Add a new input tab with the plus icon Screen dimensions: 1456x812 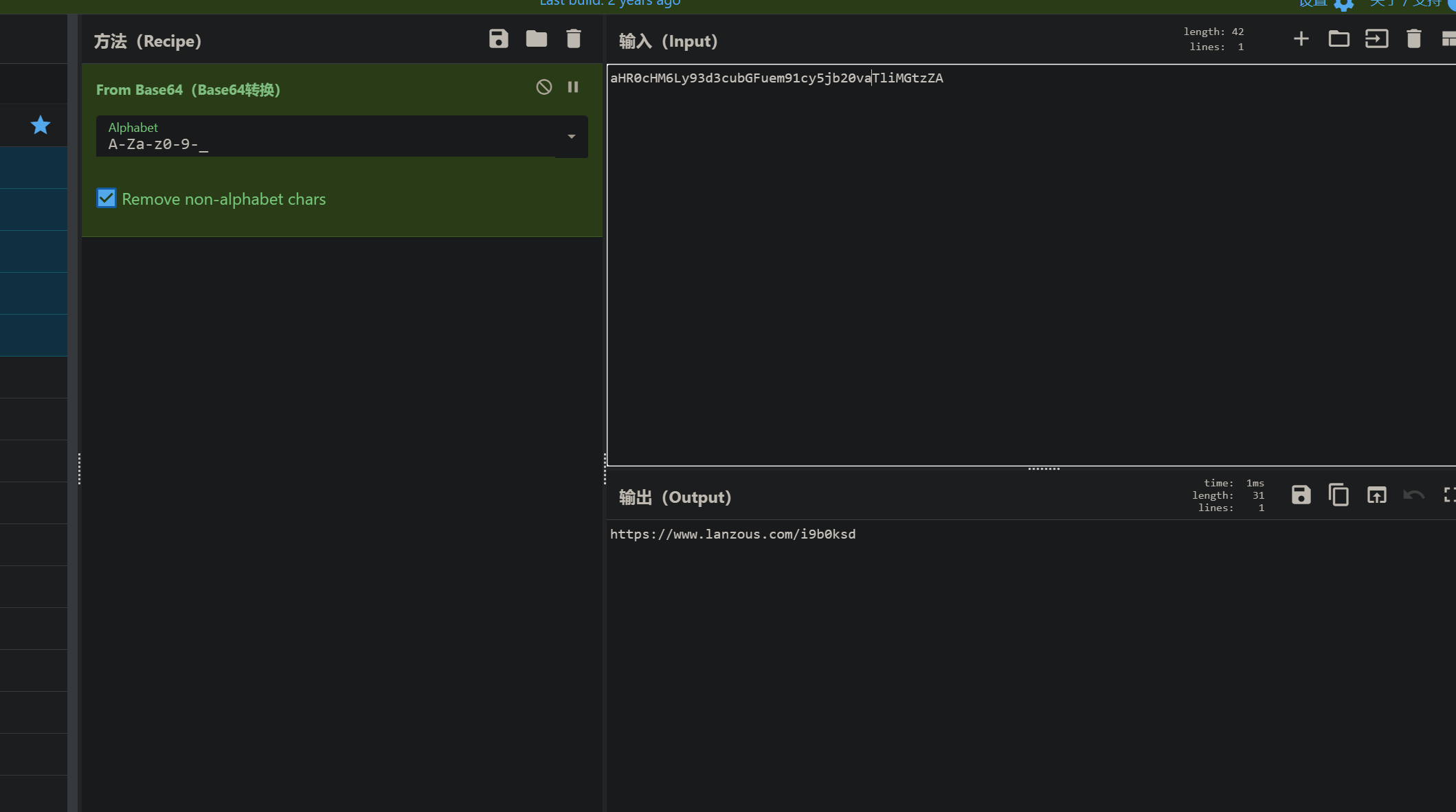(1301, 39)
